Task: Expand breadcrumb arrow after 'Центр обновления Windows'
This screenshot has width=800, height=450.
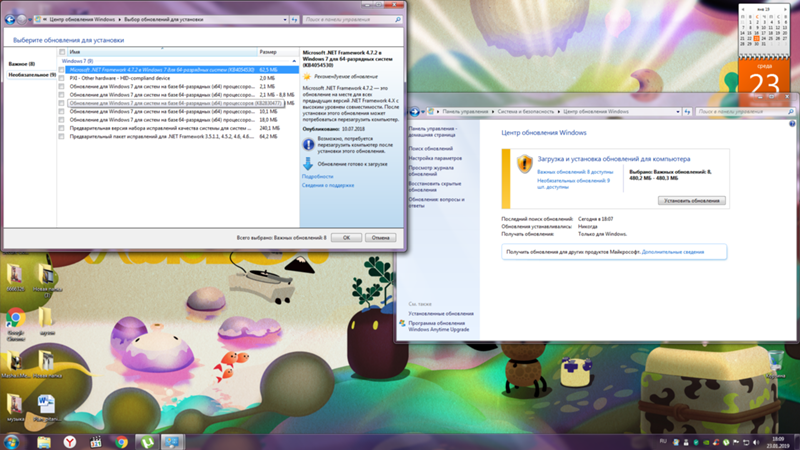Action: click(x=120, y=19)
